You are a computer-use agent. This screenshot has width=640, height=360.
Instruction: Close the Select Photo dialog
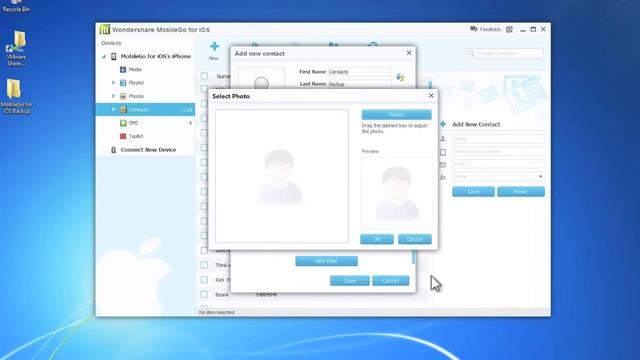[x=431, y=96]
